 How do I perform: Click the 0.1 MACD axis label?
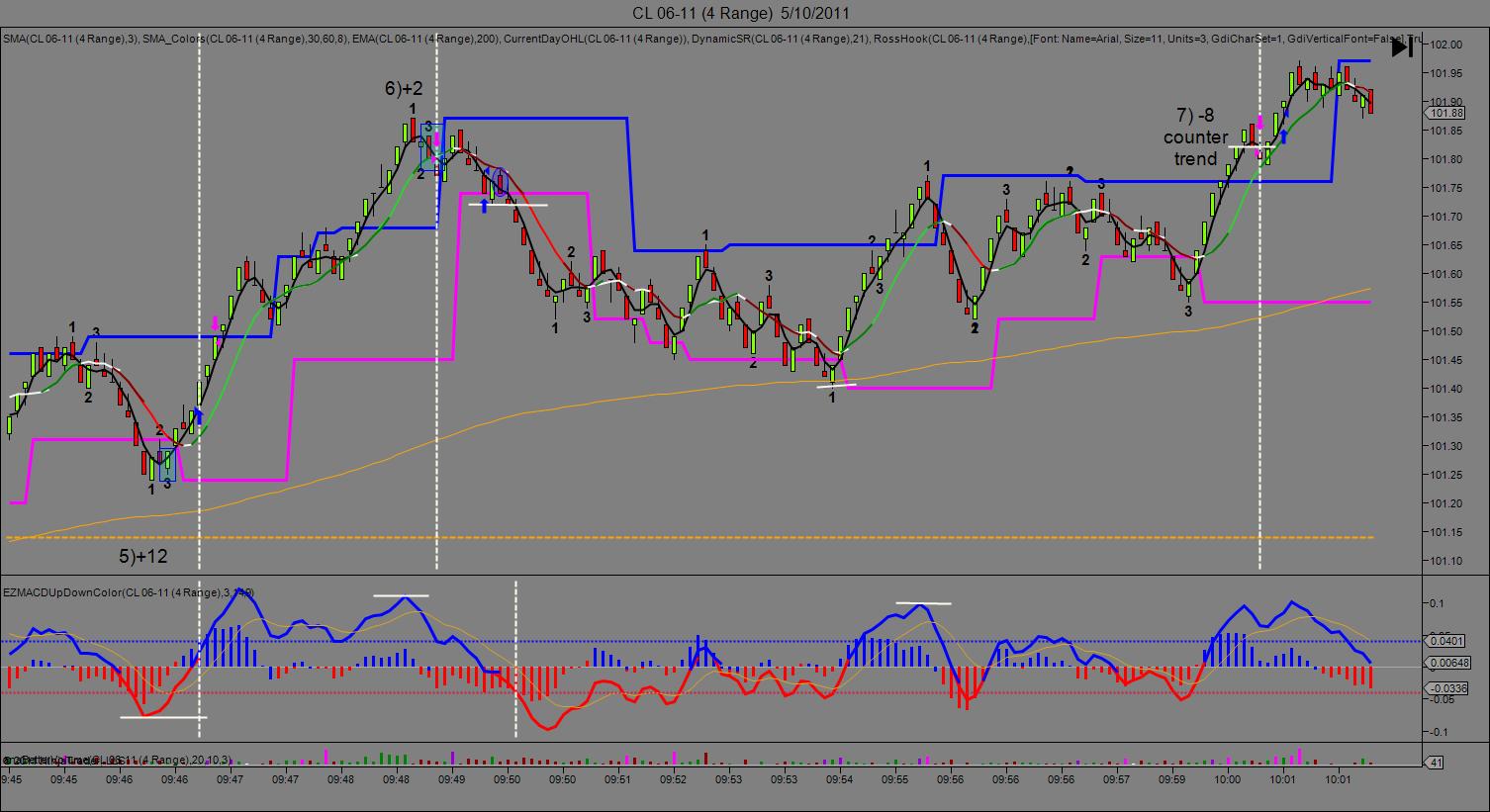coord(1436,602)
